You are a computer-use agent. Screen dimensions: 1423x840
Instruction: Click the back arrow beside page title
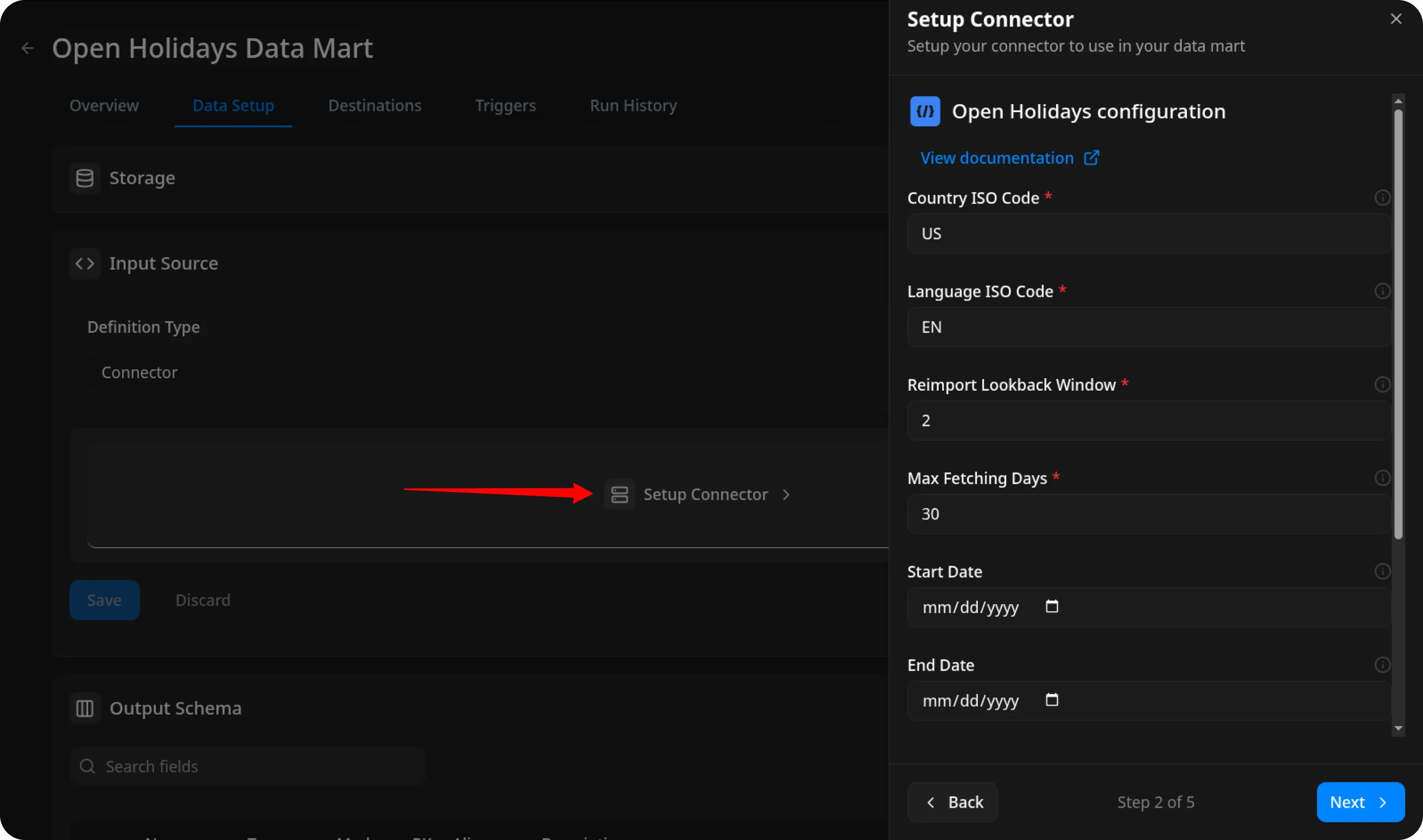[x=27, y=48]
